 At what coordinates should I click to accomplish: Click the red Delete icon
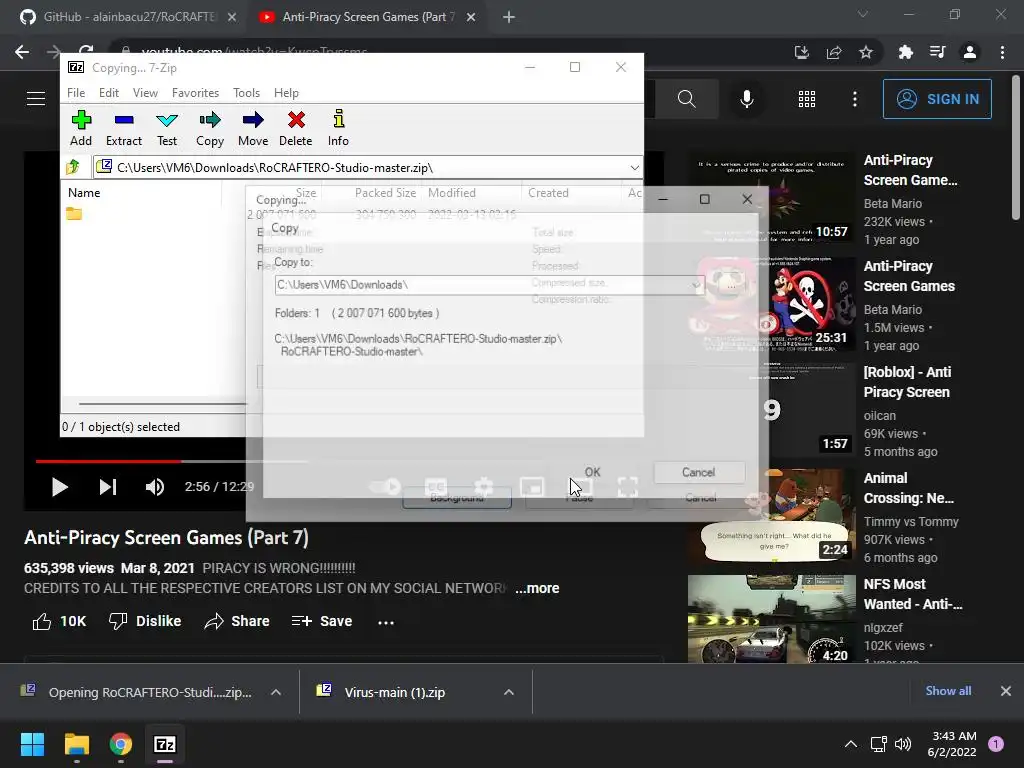(x=296, y=128)
